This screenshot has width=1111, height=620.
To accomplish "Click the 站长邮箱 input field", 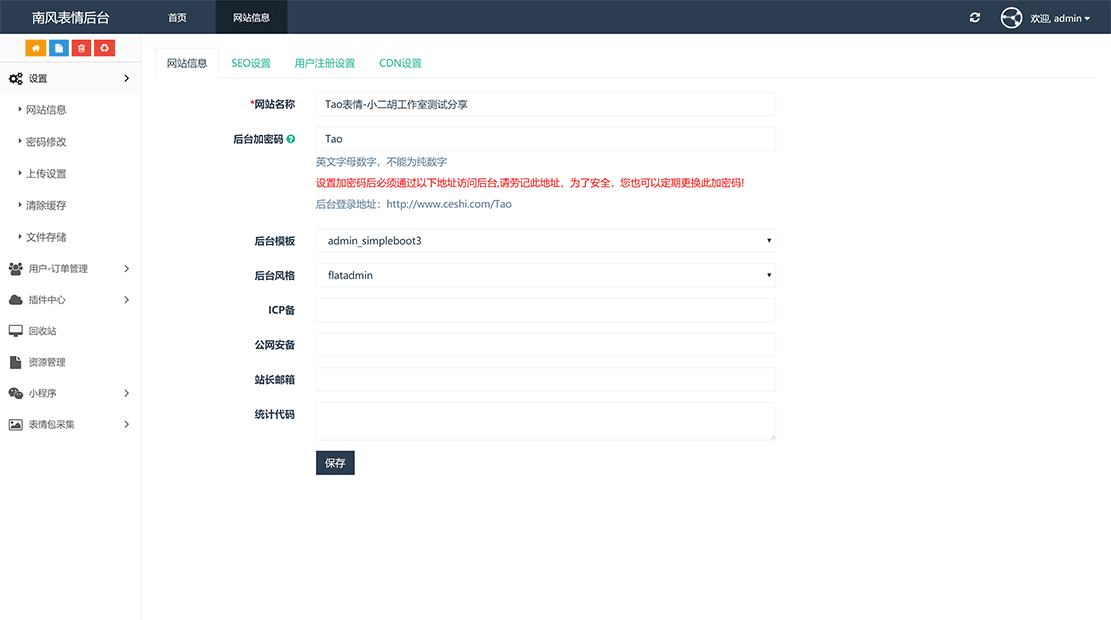I will point(545,379).
